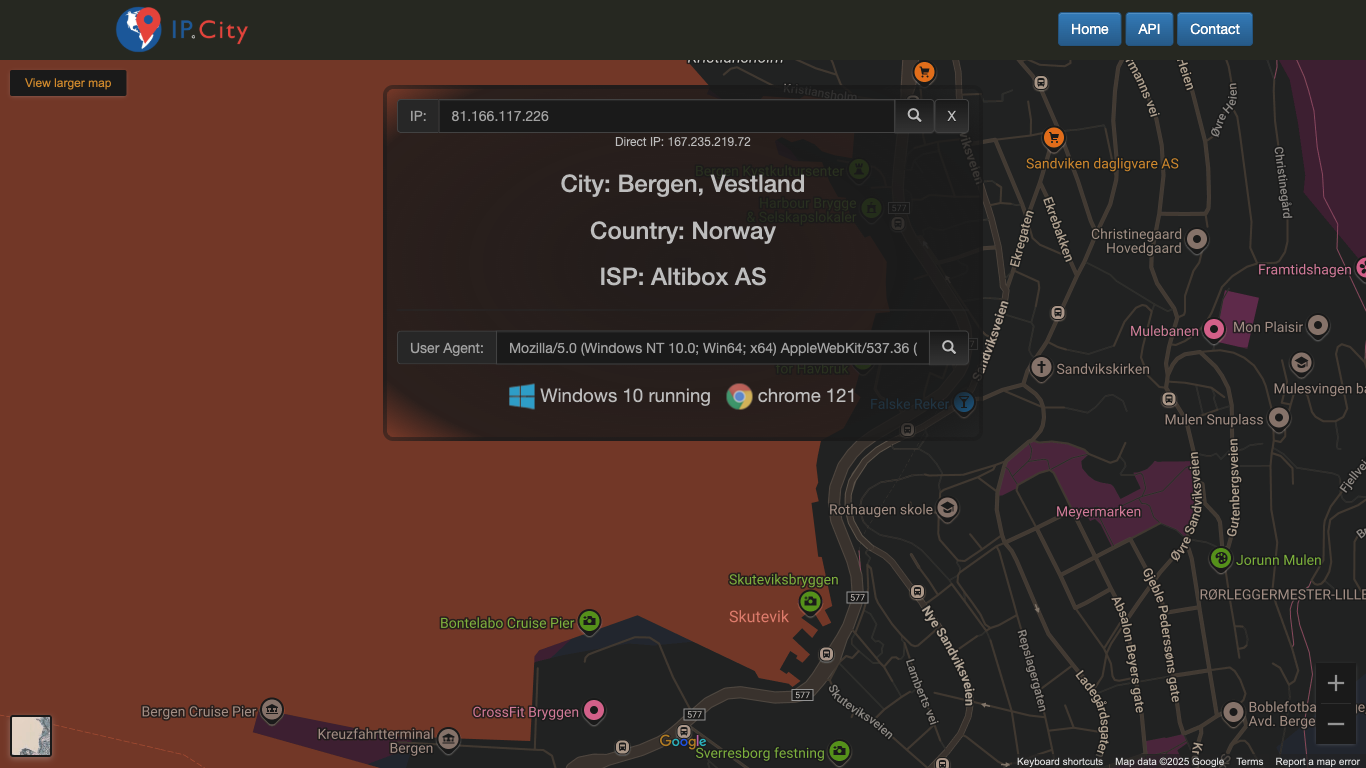Select the CrossFit Bryggen pink marker

coord(594,711)
